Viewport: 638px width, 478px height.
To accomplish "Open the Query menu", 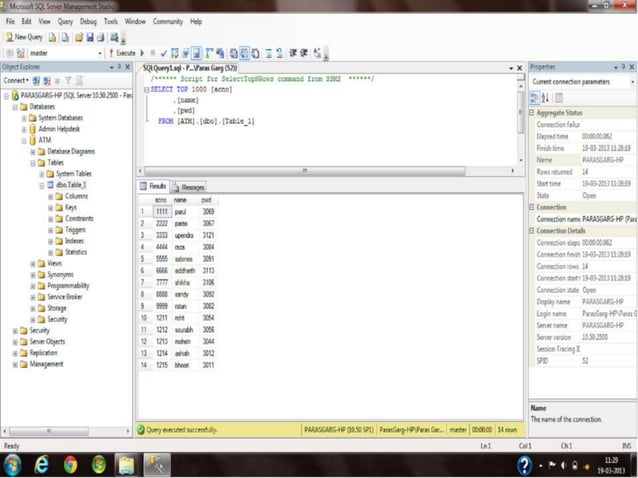I will coord(64,20).
